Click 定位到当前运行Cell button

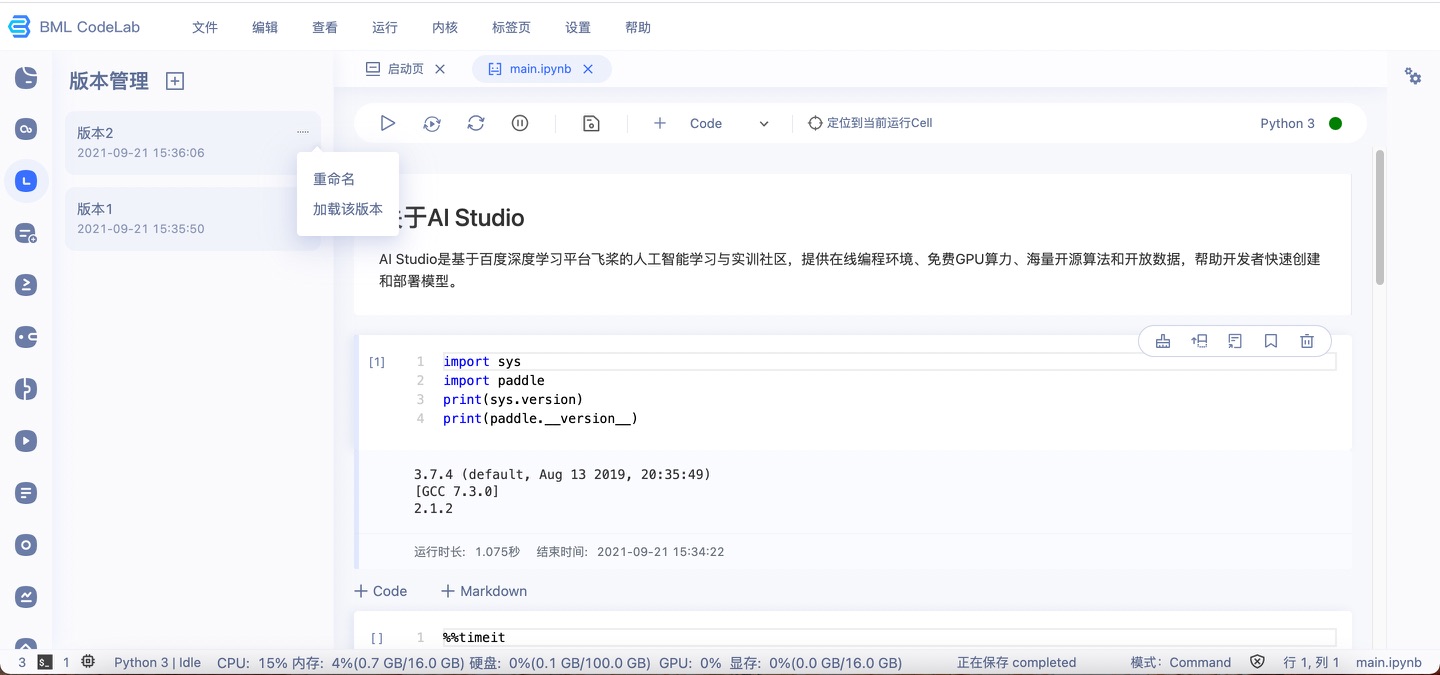point(870,123)
